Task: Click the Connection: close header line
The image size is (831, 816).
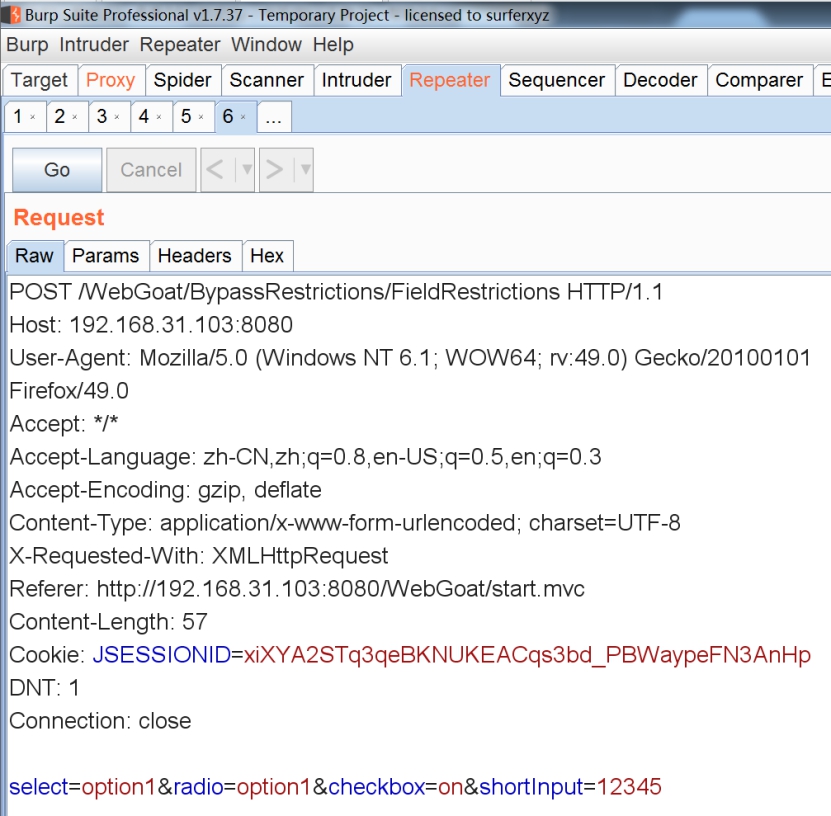Action: [x=100, y=721]
